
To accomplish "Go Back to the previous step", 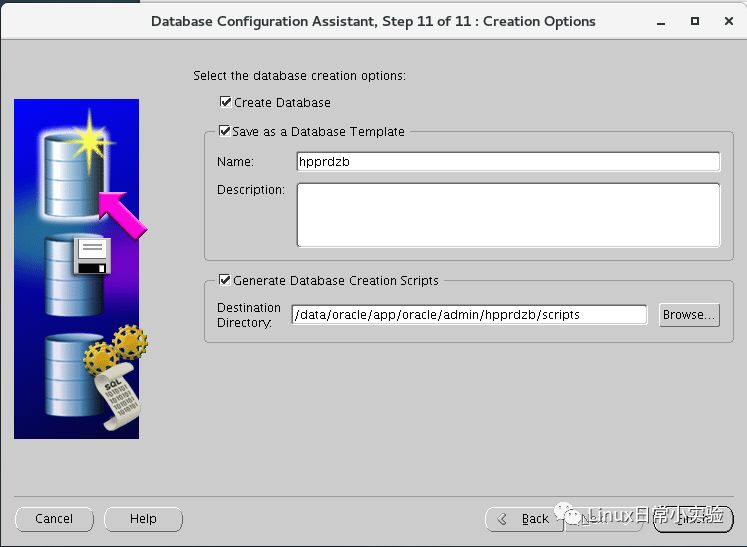I will coord(524,519).
